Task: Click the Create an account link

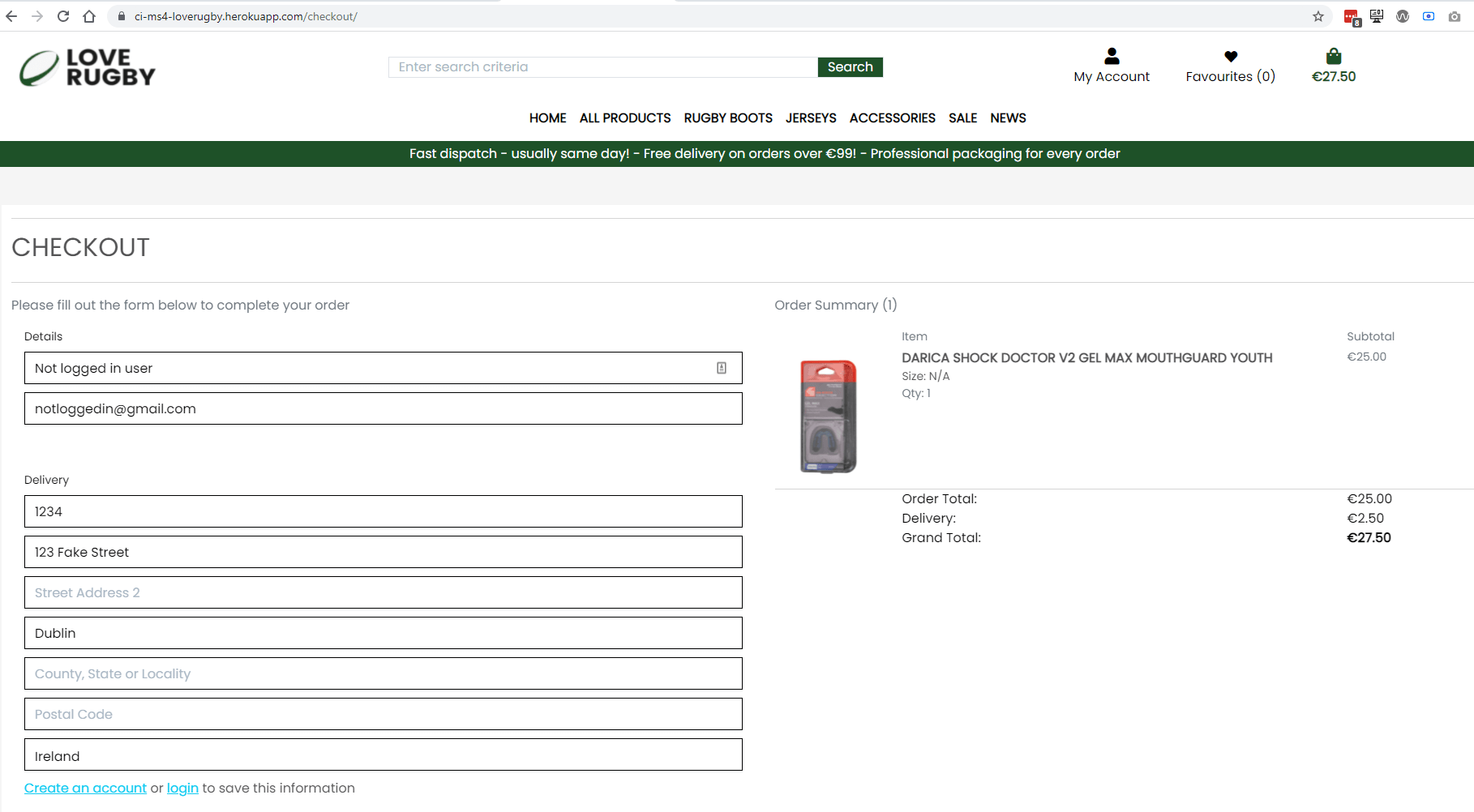Action: click(85, 788)
